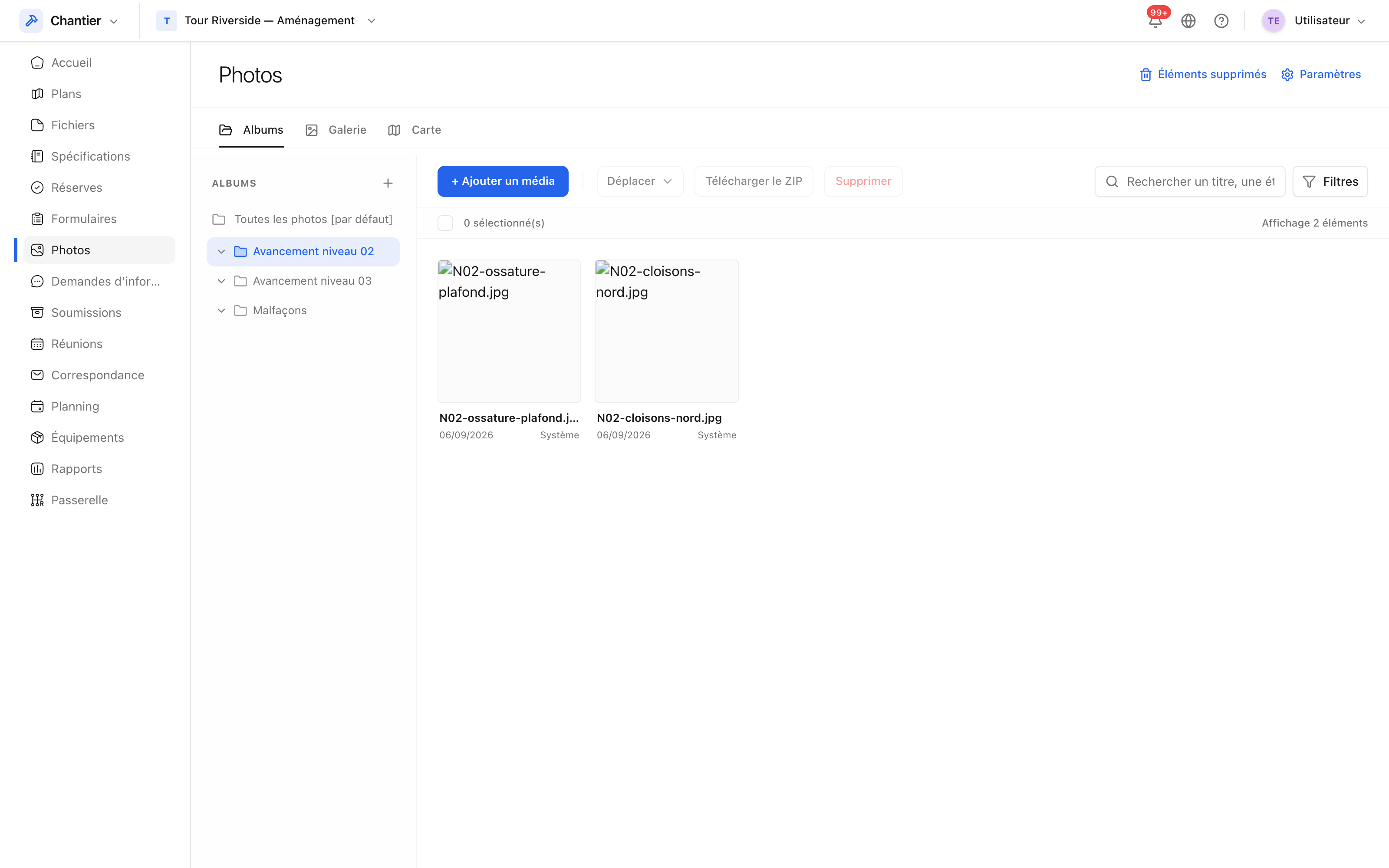
Task: Click the Formulaires clipboard icon
Action: tap(37, 219)
